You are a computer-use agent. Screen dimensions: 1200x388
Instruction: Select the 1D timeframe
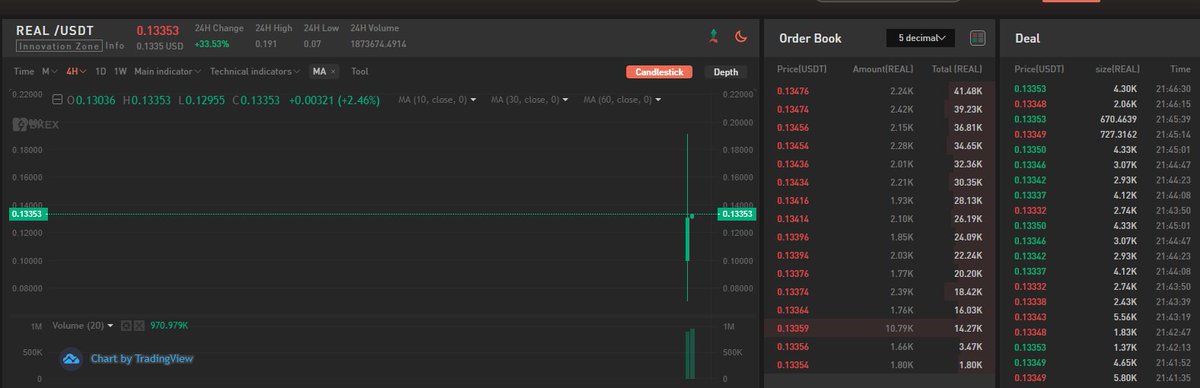click(100, 72)
